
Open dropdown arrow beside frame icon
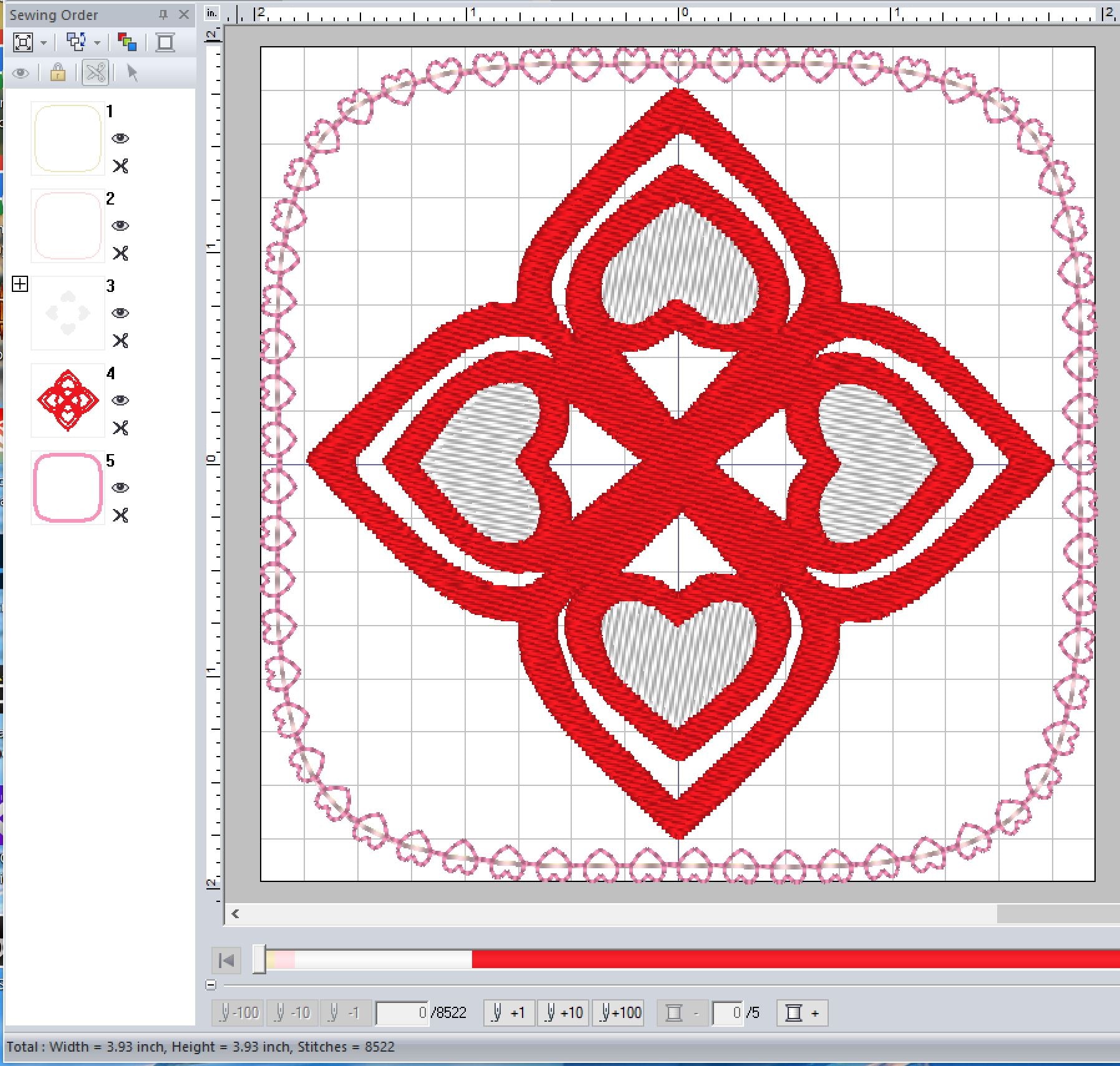click(44, 43)
